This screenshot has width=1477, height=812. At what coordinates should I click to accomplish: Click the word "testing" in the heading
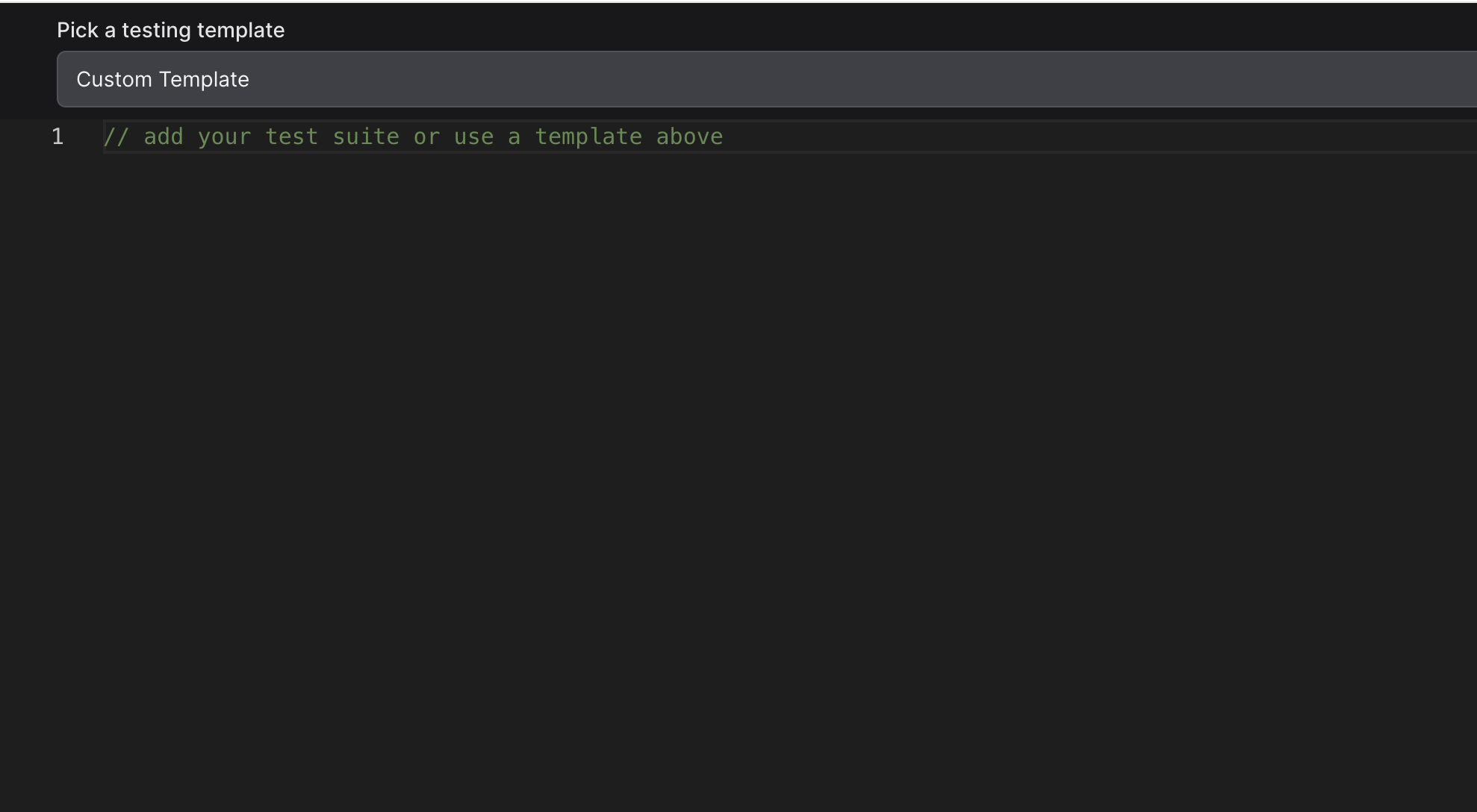(156, 30)
